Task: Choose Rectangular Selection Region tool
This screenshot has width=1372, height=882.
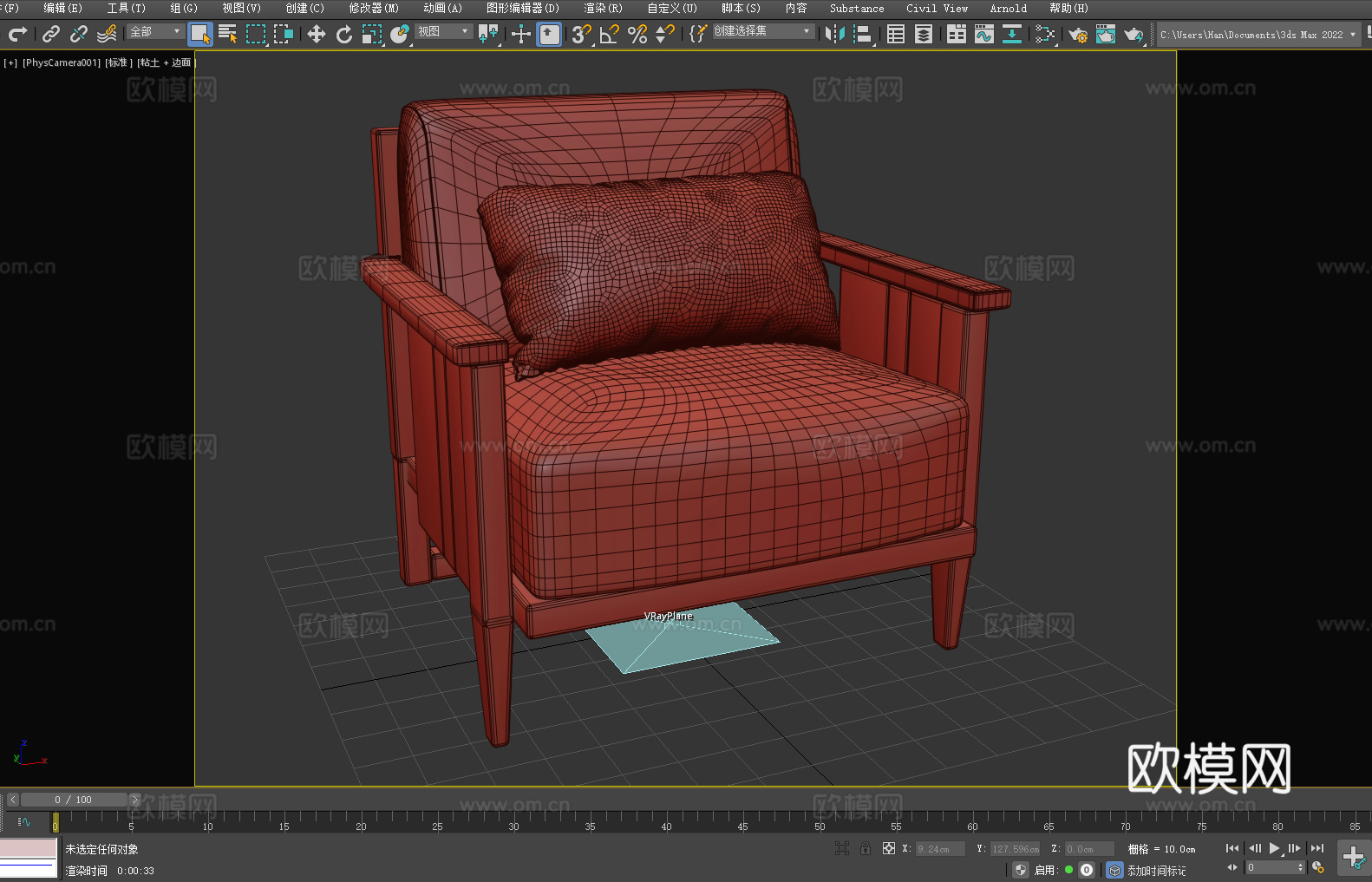Action: pos(256,34)
